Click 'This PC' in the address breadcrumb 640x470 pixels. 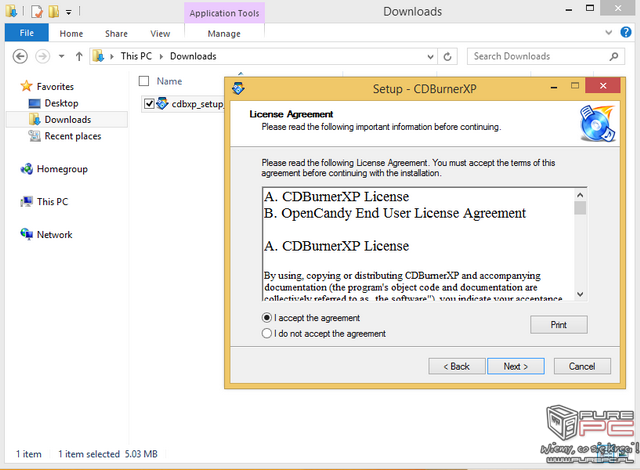(136, 56)
